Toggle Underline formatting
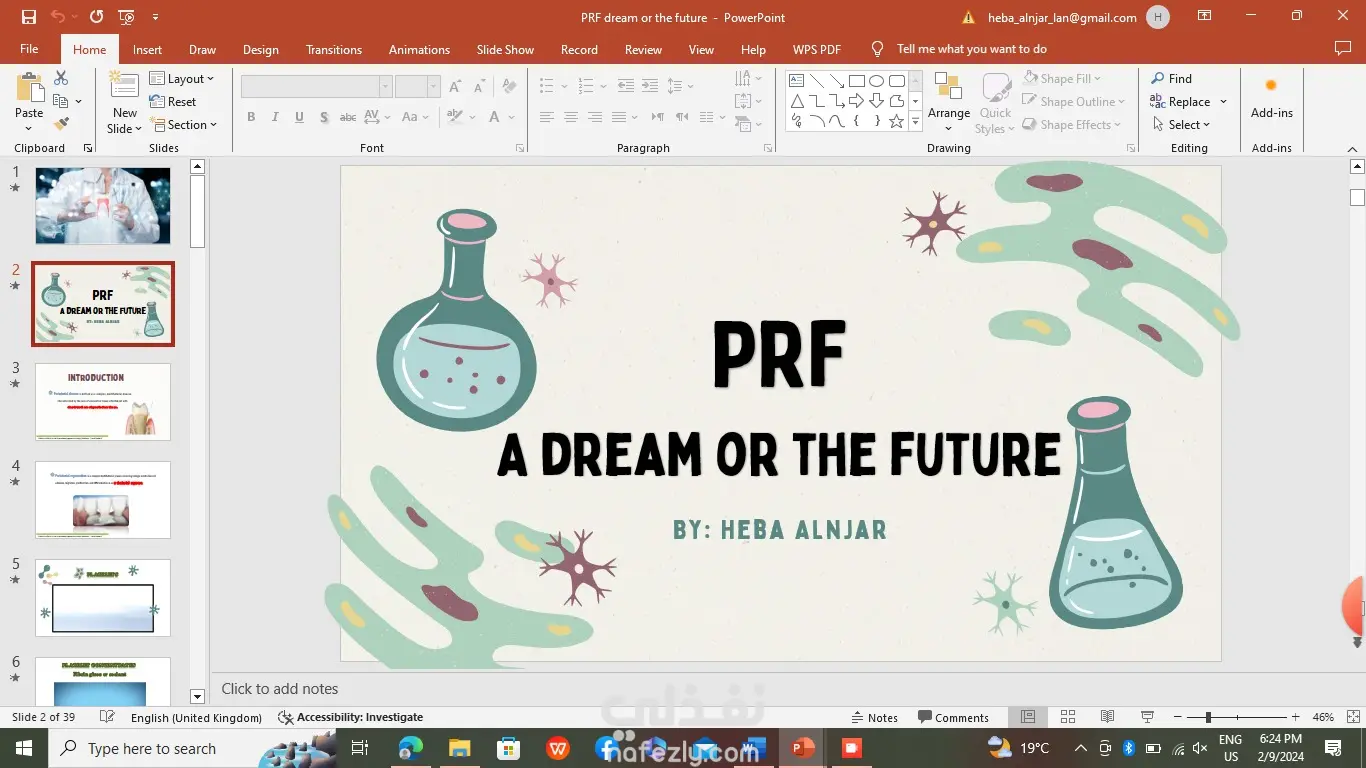Screen dimensions: 1366x768 [299, 117]
